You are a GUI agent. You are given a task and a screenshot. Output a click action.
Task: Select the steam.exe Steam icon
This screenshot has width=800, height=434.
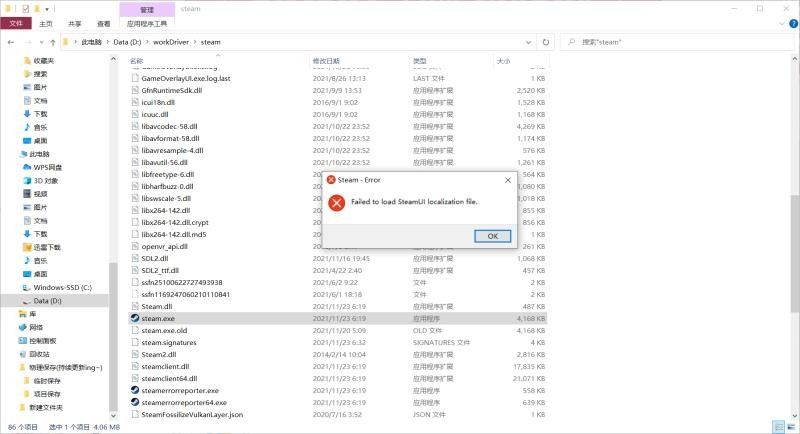(135, 318)
